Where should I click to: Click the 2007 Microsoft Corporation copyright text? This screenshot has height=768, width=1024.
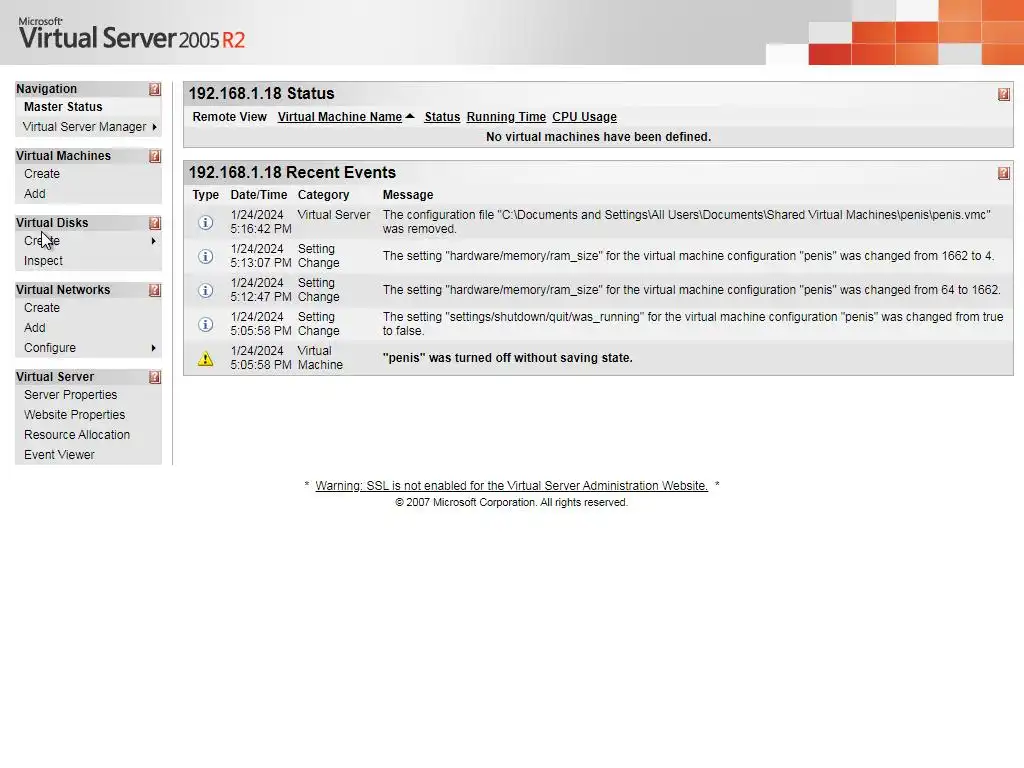511,503
